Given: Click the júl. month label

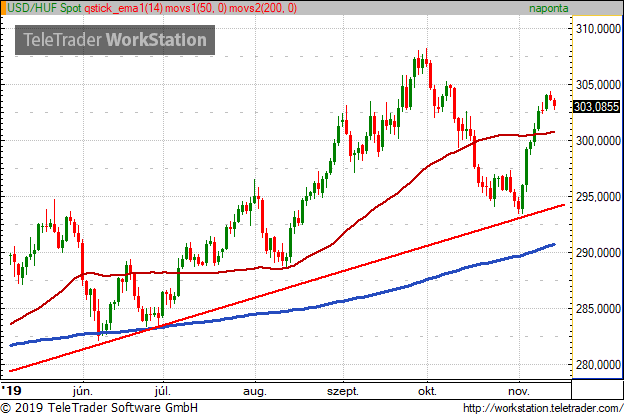Looking at the screenshot, I should click(x=163, y=391).
